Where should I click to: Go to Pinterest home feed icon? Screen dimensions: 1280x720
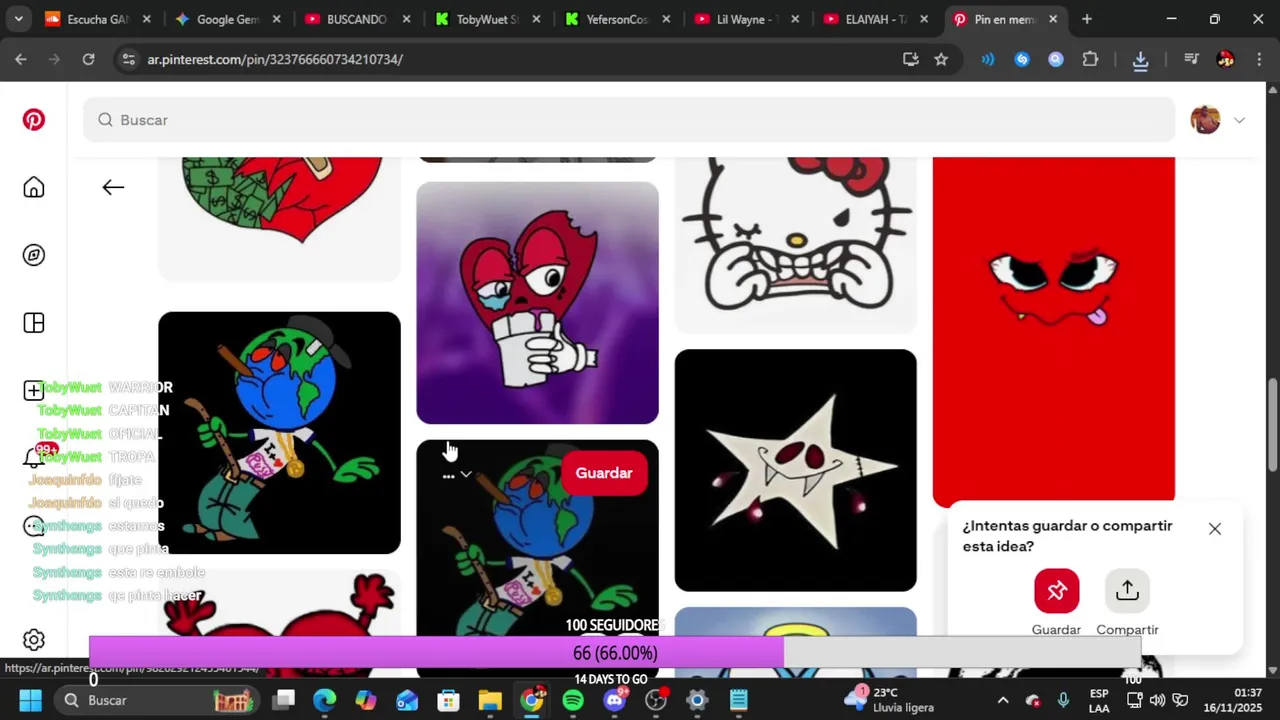pyautogui.click(x=34, y=187)
